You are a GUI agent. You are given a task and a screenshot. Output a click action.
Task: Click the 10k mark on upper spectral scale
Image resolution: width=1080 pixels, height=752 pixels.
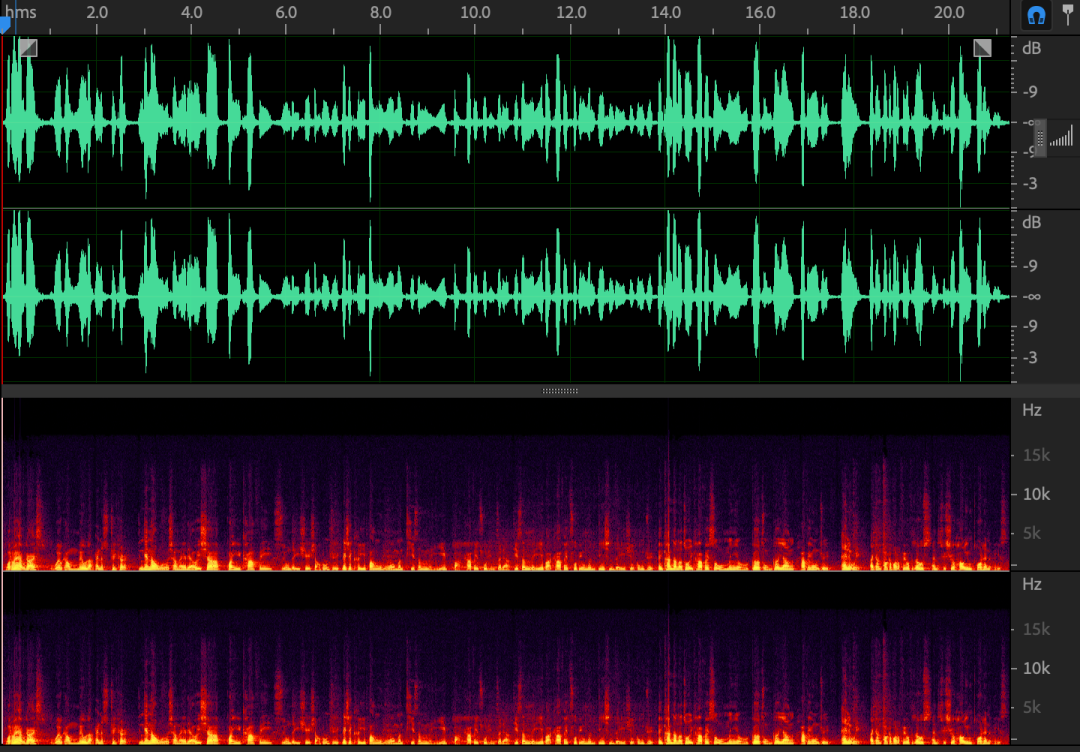pos(1037,494)
